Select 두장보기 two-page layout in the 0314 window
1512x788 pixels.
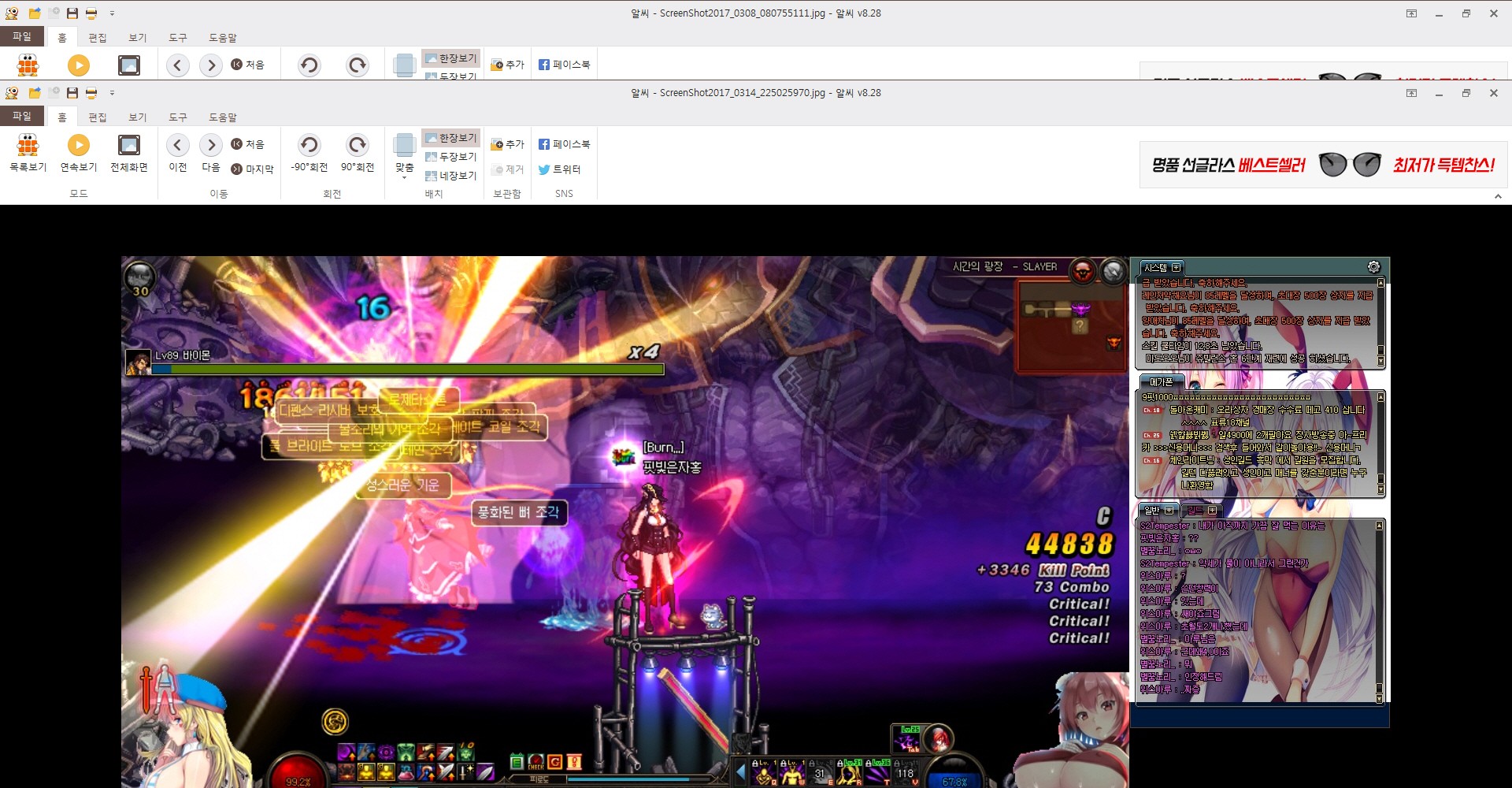pos(450,157)
